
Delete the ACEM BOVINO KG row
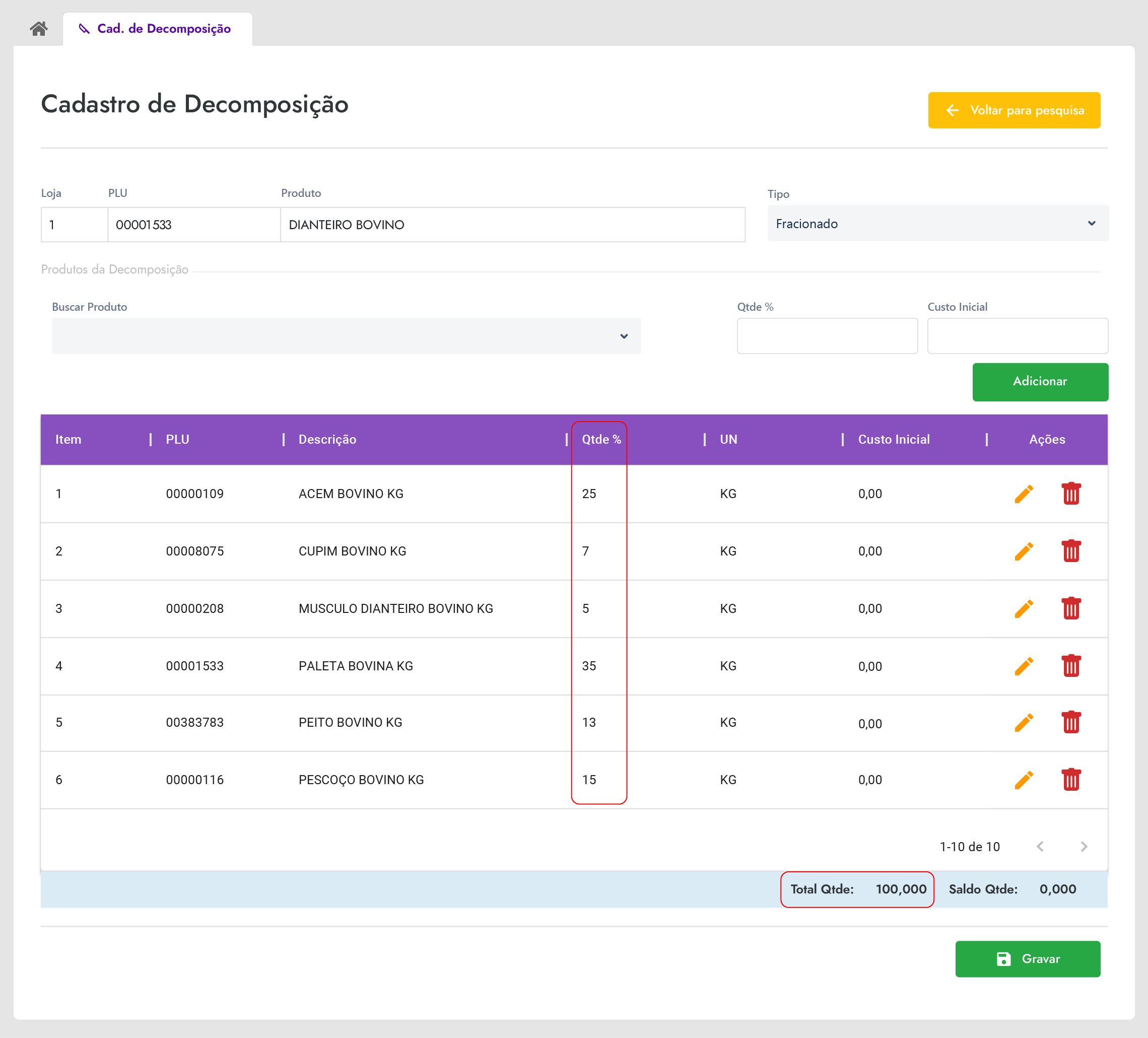coord(1070,494)
